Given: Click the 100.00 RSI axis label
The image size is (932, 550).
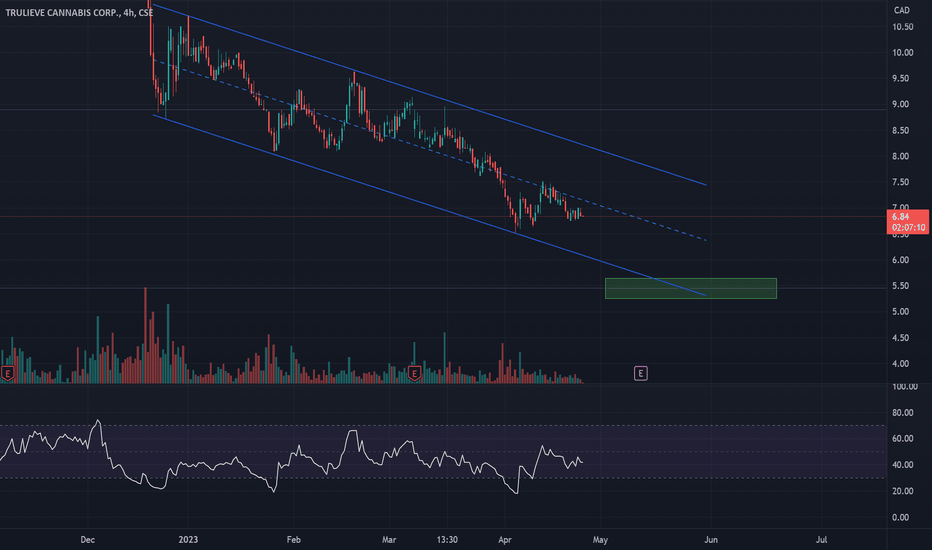Looking at the screenshot, I should (x=905, y=386).
